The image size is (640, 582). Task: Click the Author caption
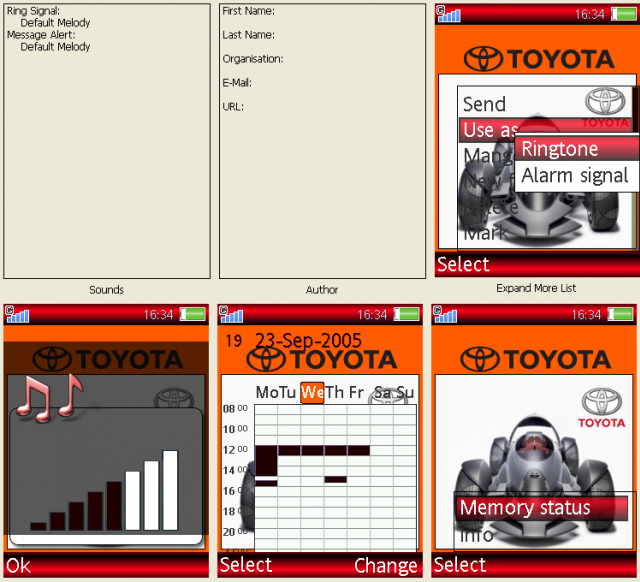click(x=322, y=290)
